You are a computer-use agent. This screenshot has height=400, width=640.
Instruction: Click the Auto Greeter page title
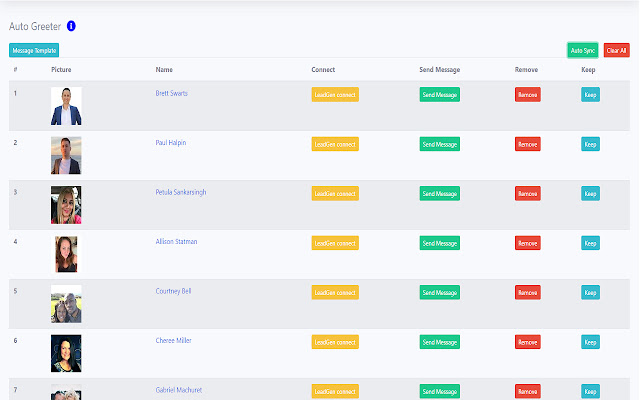(35, 26)
